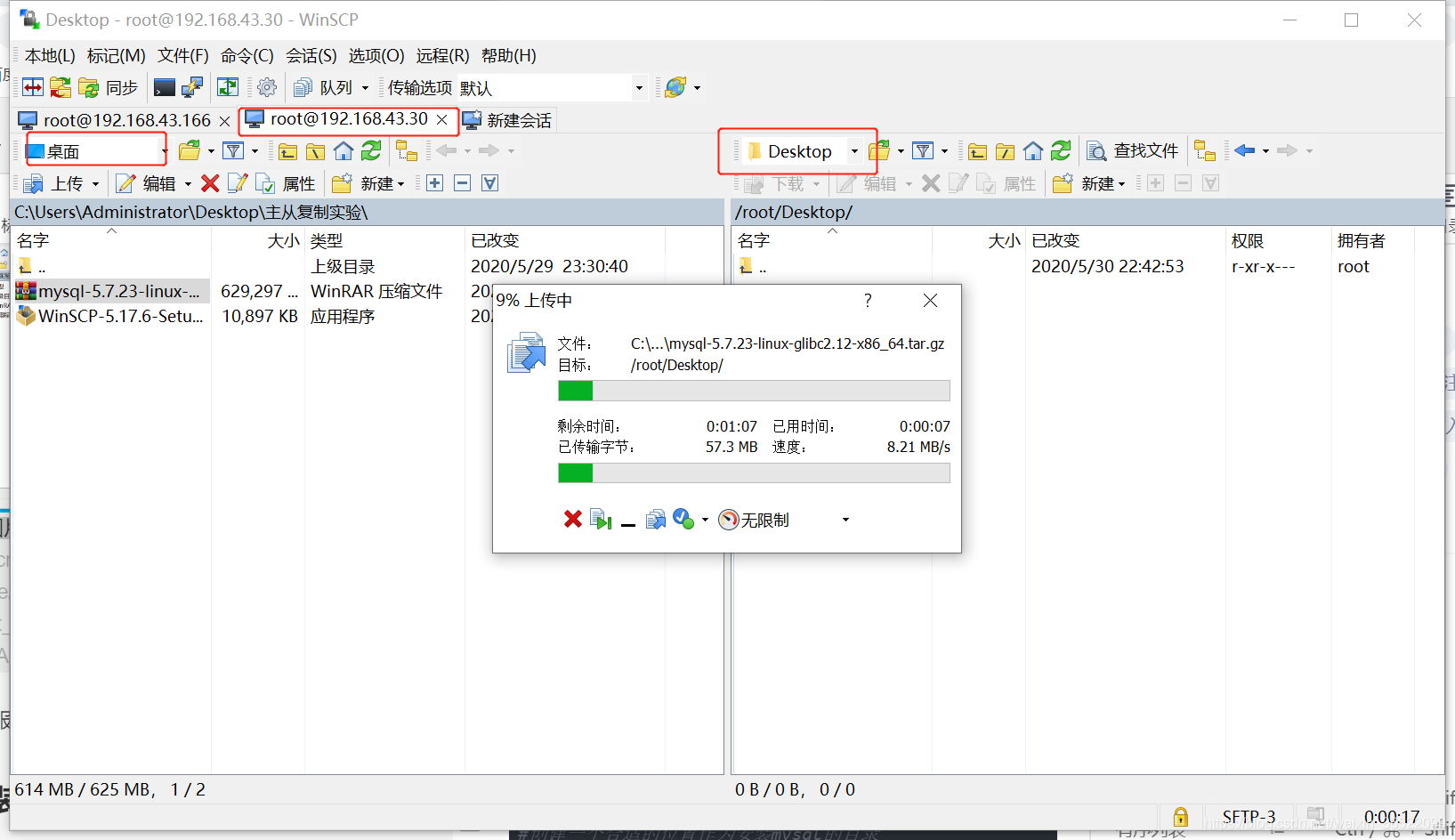Screen dimensions: 1455x840
Task: Click move to background queue icon
Action: pyautogui.click(x=656, y=519)
